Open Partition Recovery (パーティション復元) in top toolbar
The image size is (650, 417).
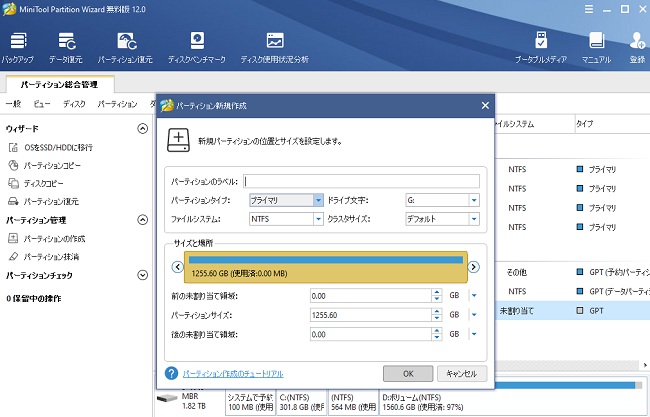pos(125,48)
